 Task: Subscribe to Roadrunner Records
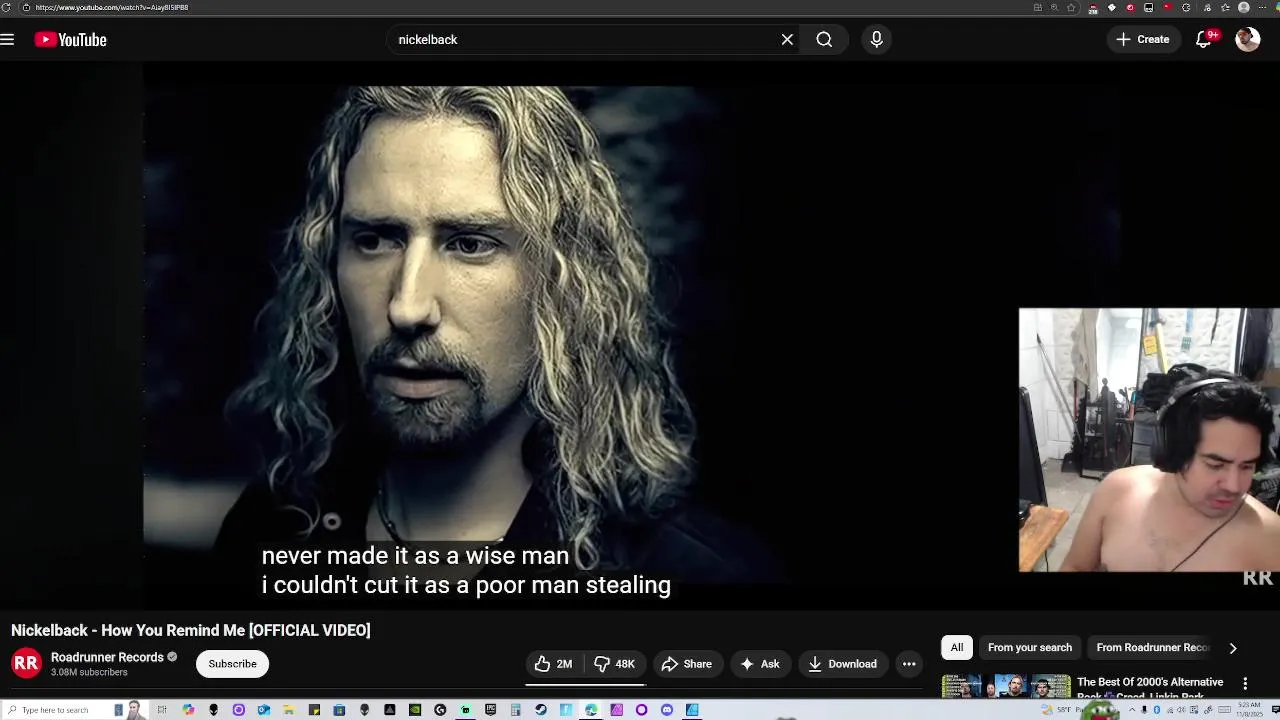(232, 664)
